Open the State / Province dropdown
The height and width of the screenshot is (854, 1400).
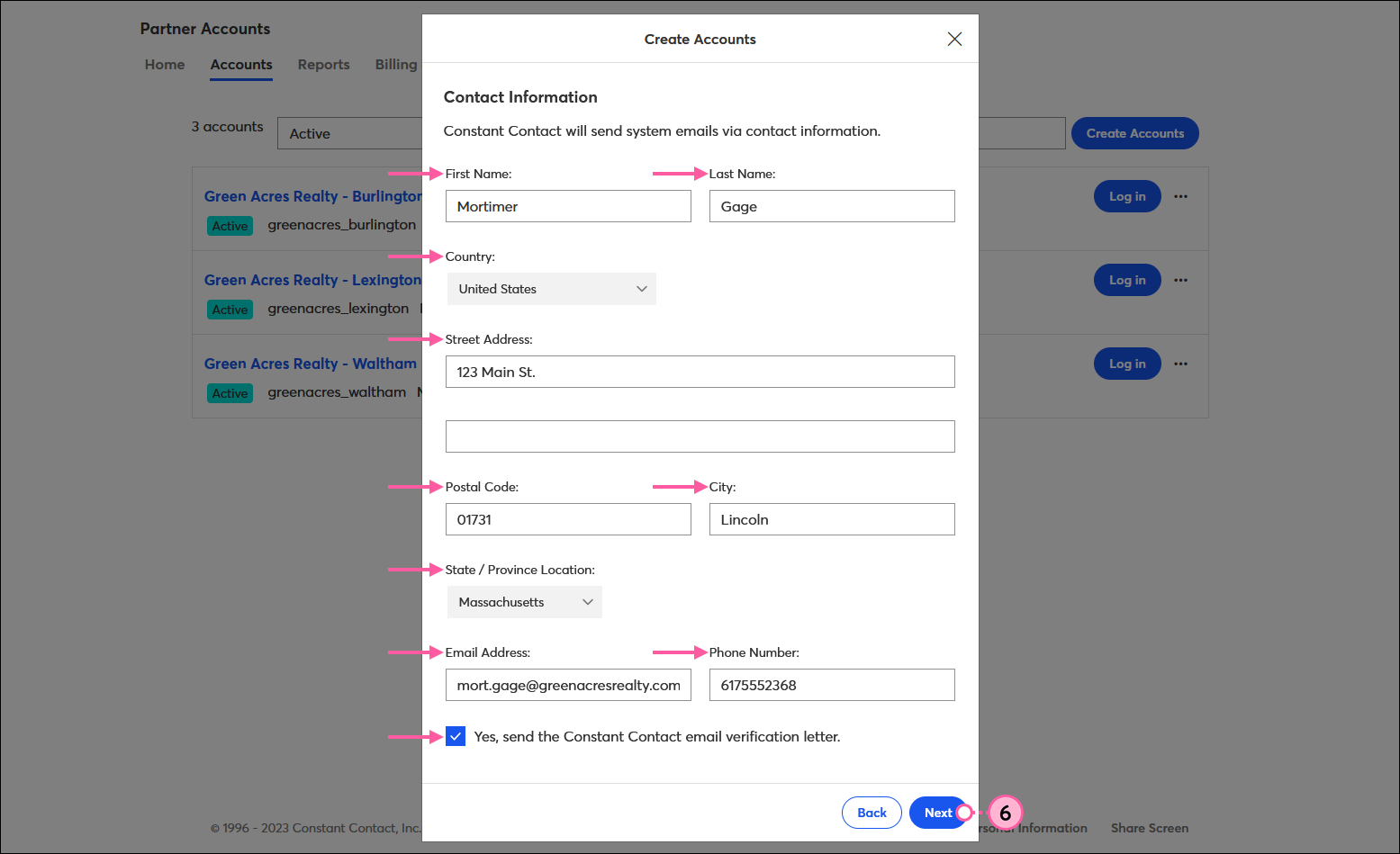pos(524,602)
